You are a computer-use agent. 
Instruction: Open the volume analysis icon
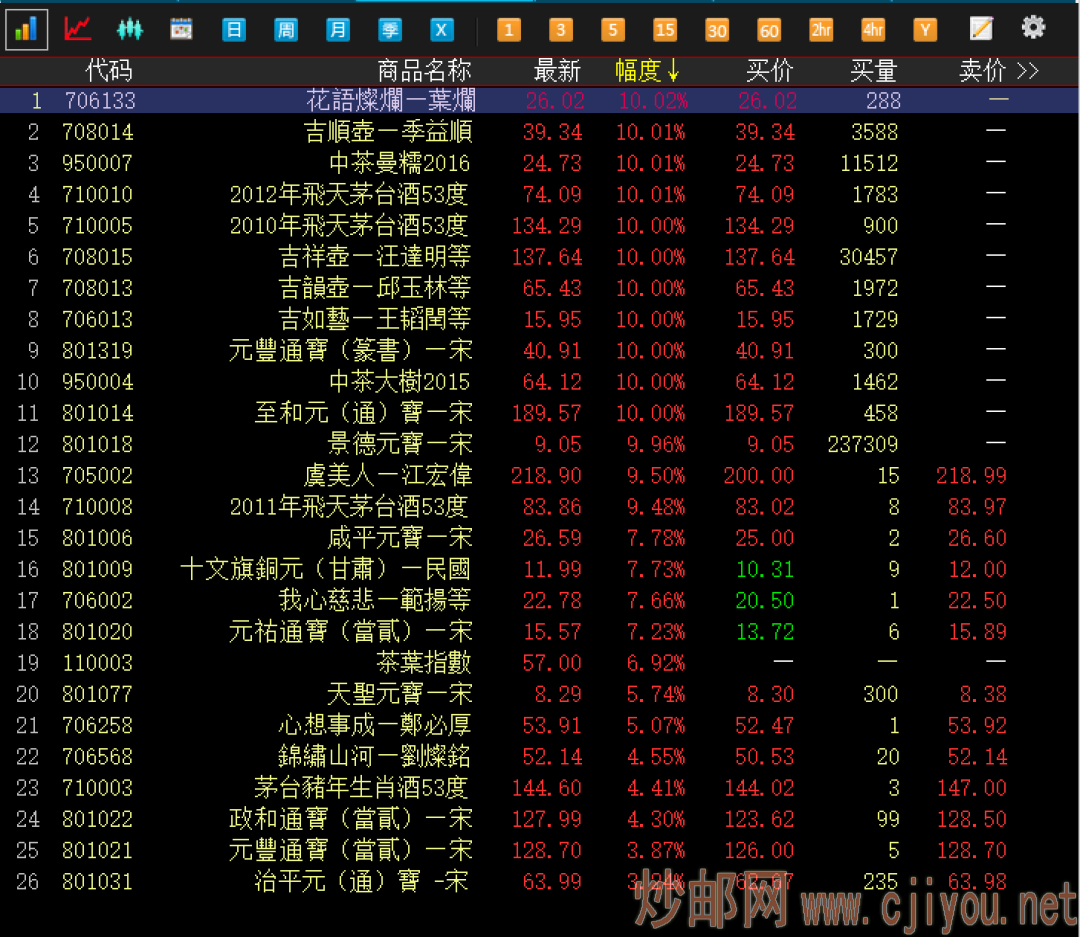[x=130, y=28]
